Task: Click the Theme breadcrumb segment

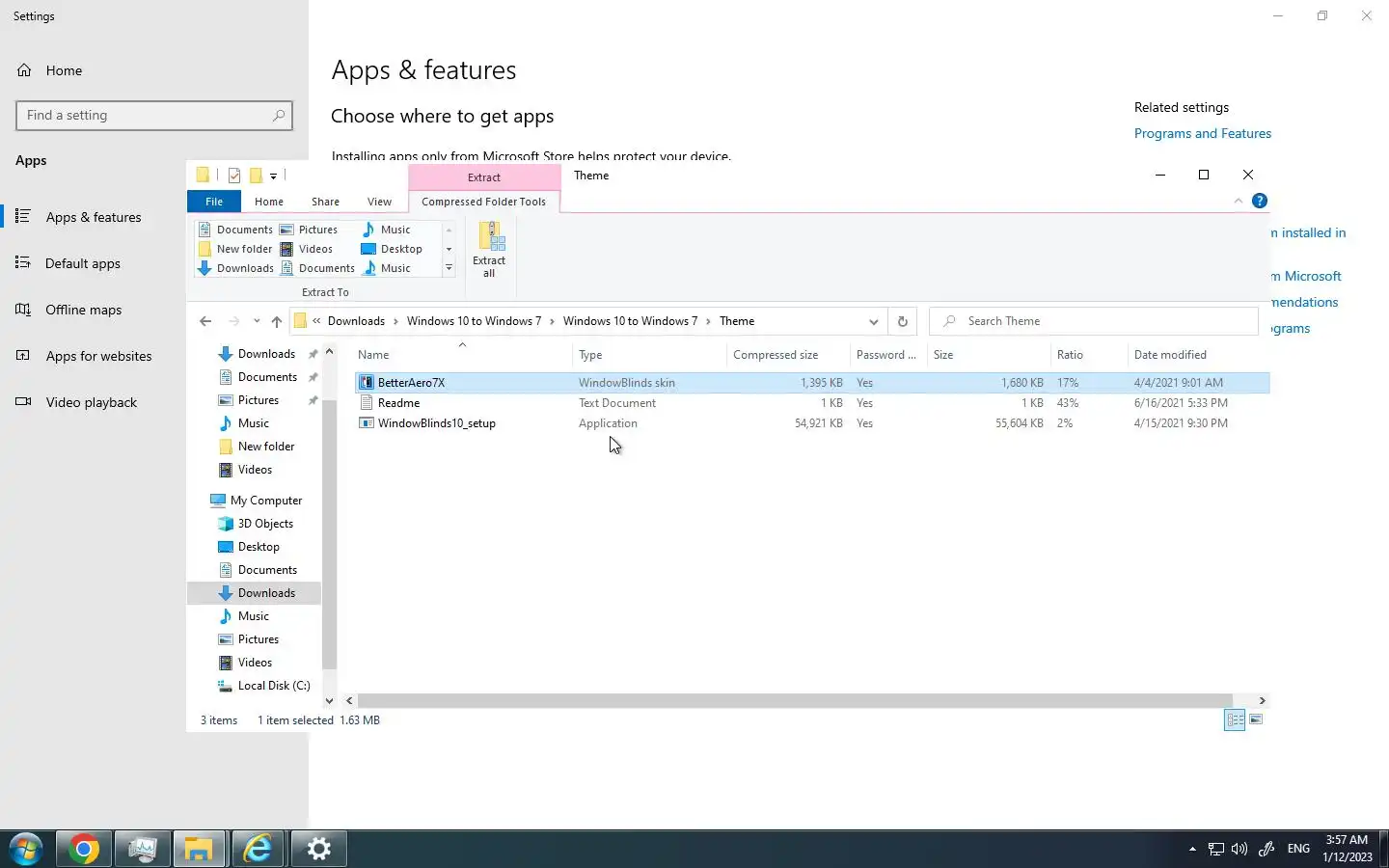Action: [x=737, y=321]
